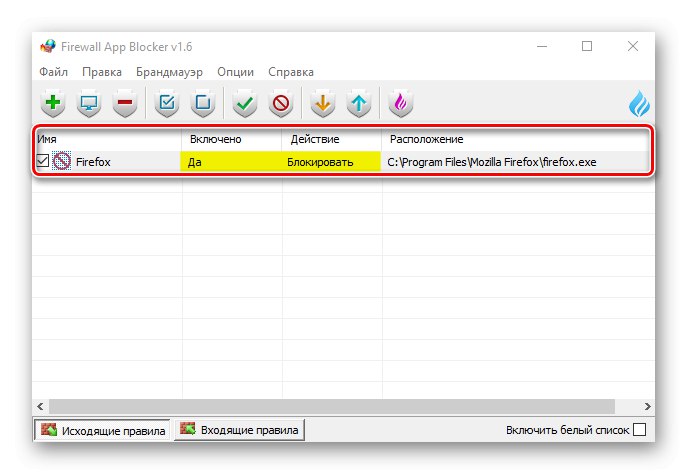Click the Да cell in the Firefox row
The width and height of the screenshot is (687, 474).
[x=231, y=162]
